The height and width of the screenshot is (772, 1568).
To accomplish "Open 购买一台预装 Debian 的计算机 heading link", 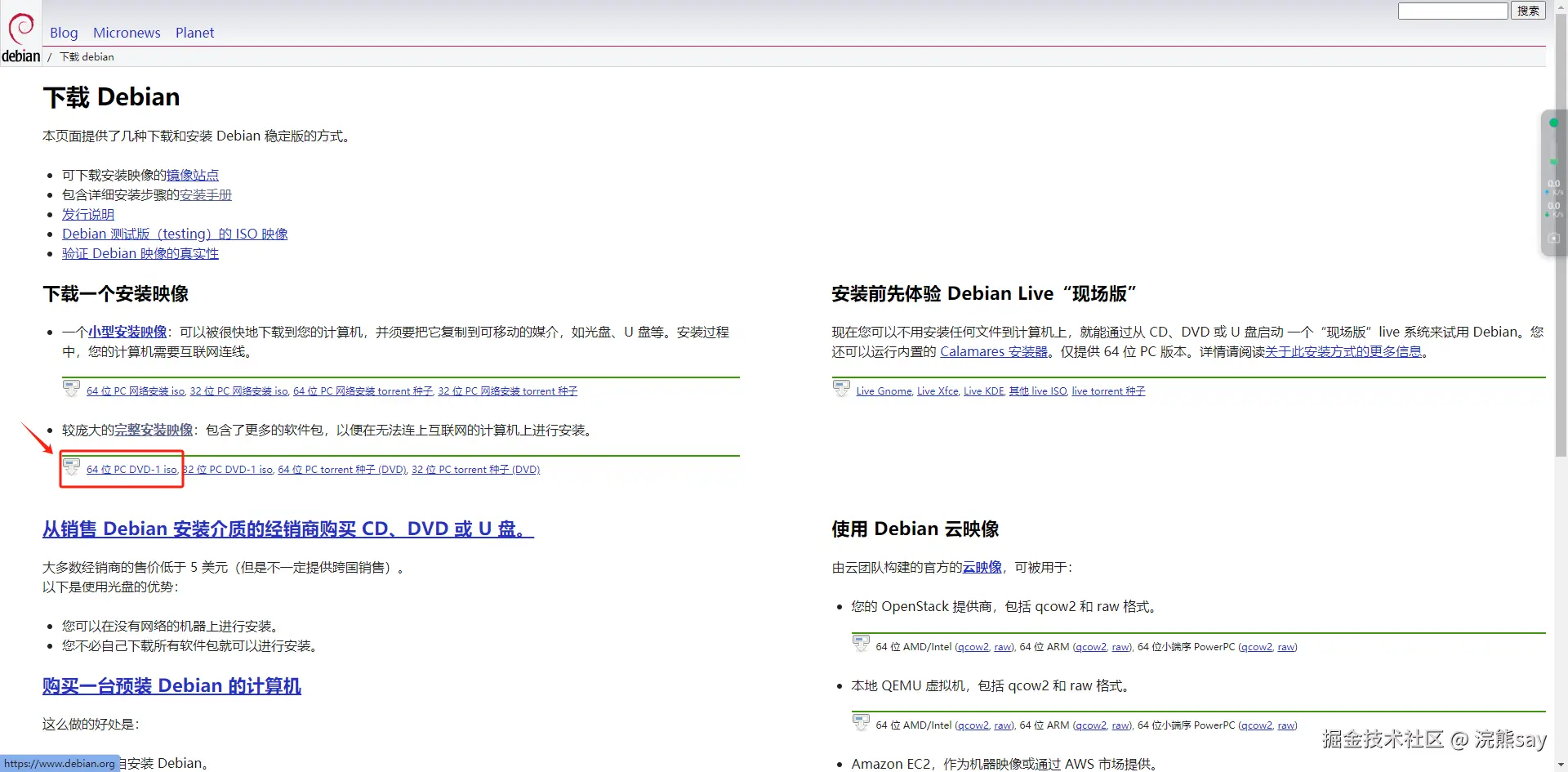I will 171,685.
